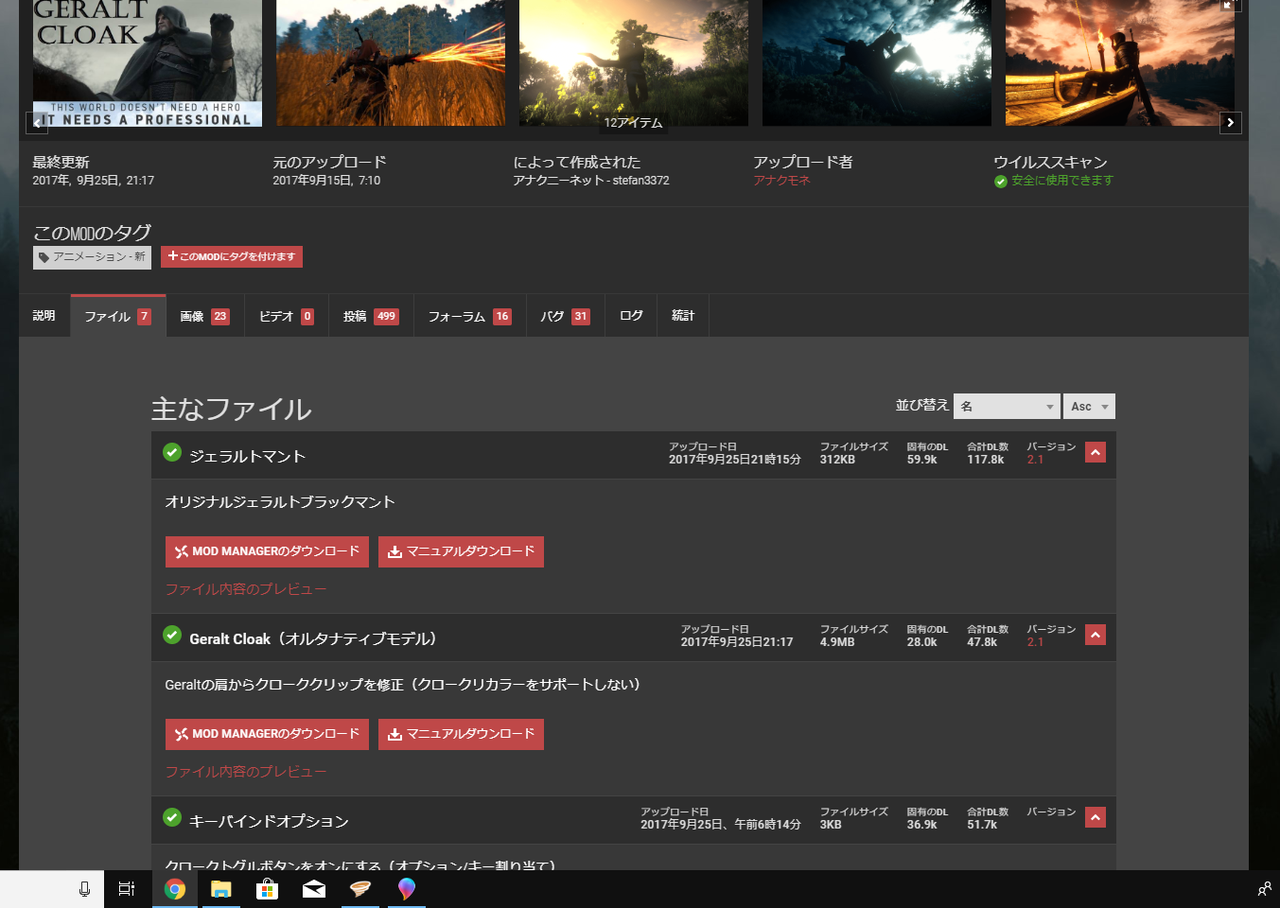Click the fullscreen expand icon in gallery
Image resolution: width=1280 pixels, height=908 pixels.
tap(1230, 5)
